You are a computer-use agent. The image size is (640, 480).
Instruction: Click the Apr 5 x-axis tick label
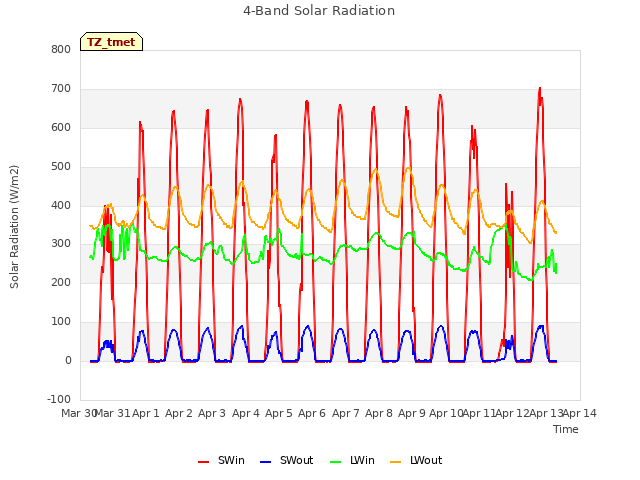pos(279,413)
